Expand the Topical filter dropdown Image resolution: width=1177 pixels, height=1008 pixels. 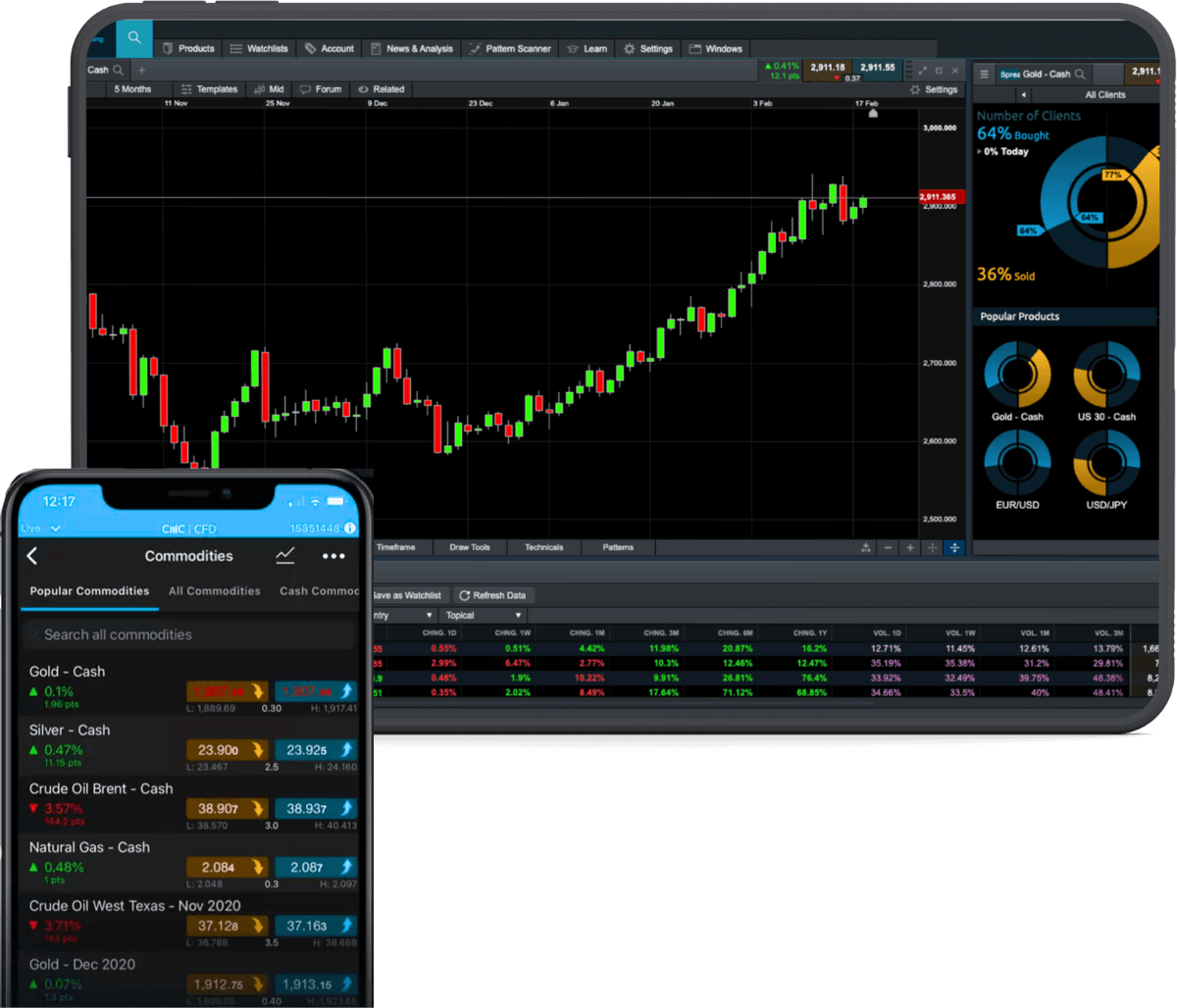482,614
